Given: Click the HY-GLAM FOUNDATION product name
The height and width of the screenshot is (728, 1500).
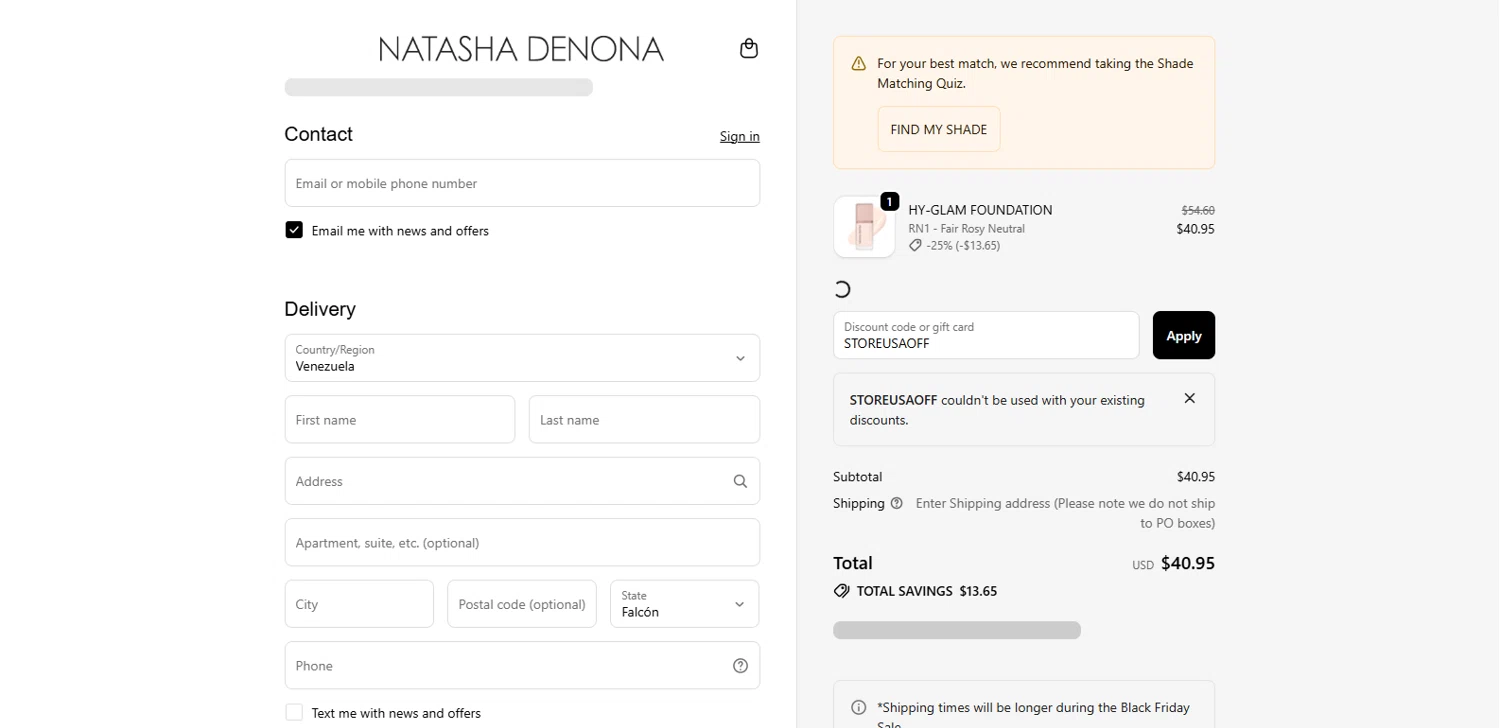Looking at the screenshot, I should pyautogui.click(x=980, y=210).
